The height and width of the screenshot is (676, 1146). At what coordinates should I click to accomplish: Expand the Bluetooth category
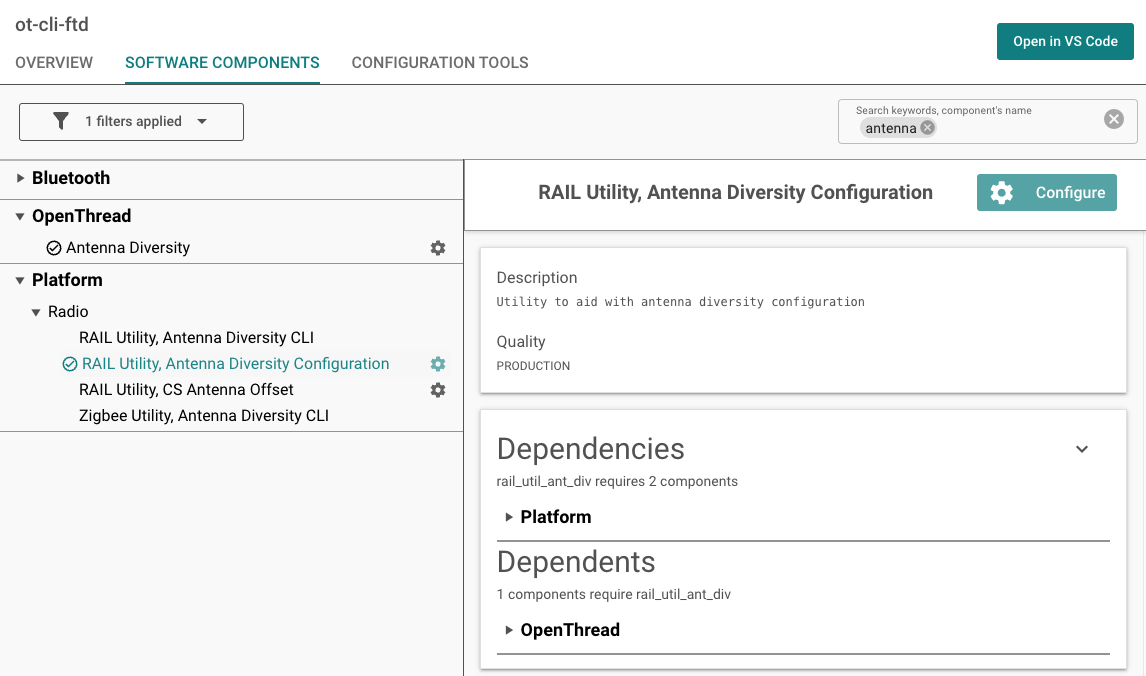pos(21,178)
